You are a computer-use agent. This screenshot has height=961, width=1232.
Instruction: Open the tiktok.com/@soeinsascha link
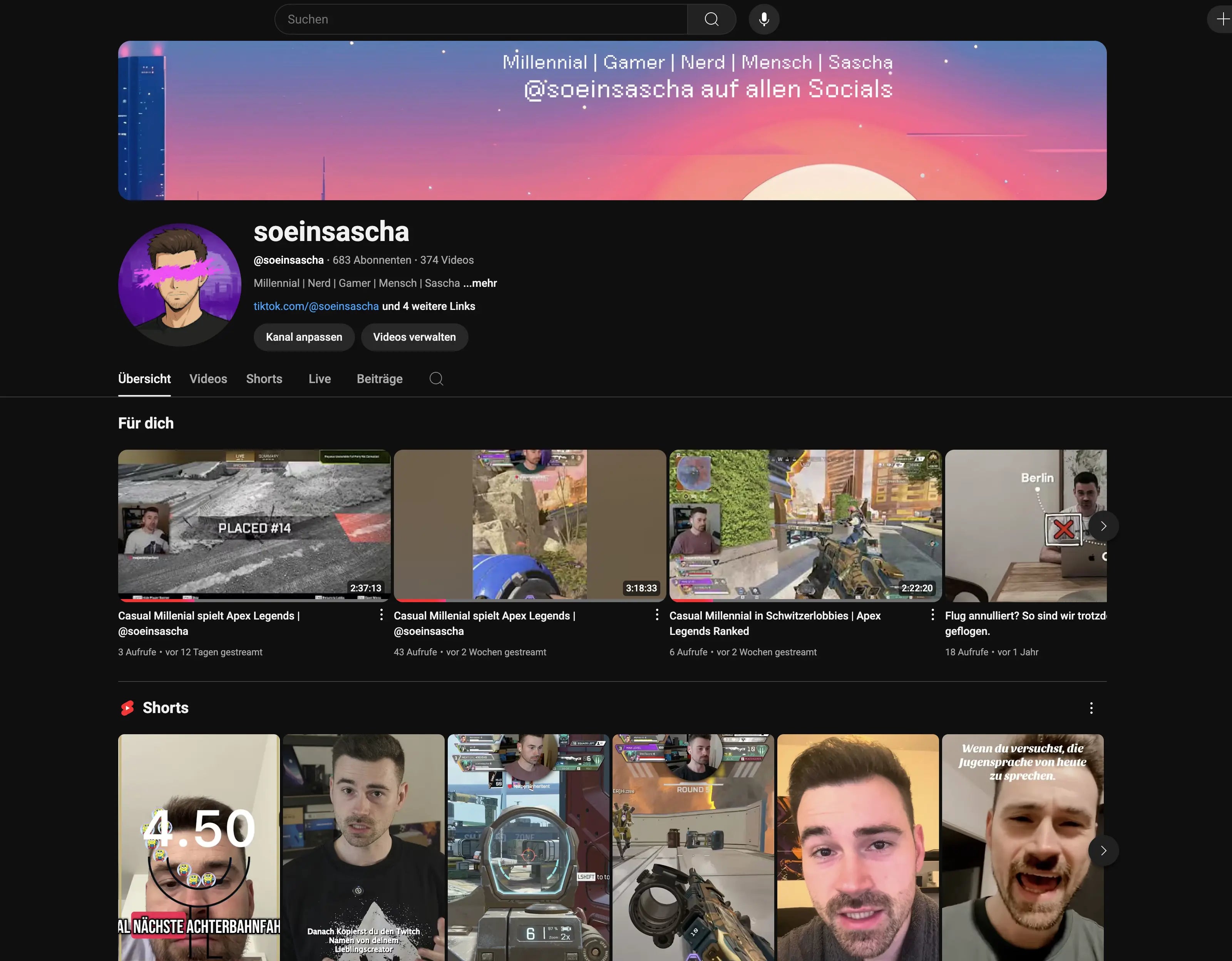tap(316, 306)
